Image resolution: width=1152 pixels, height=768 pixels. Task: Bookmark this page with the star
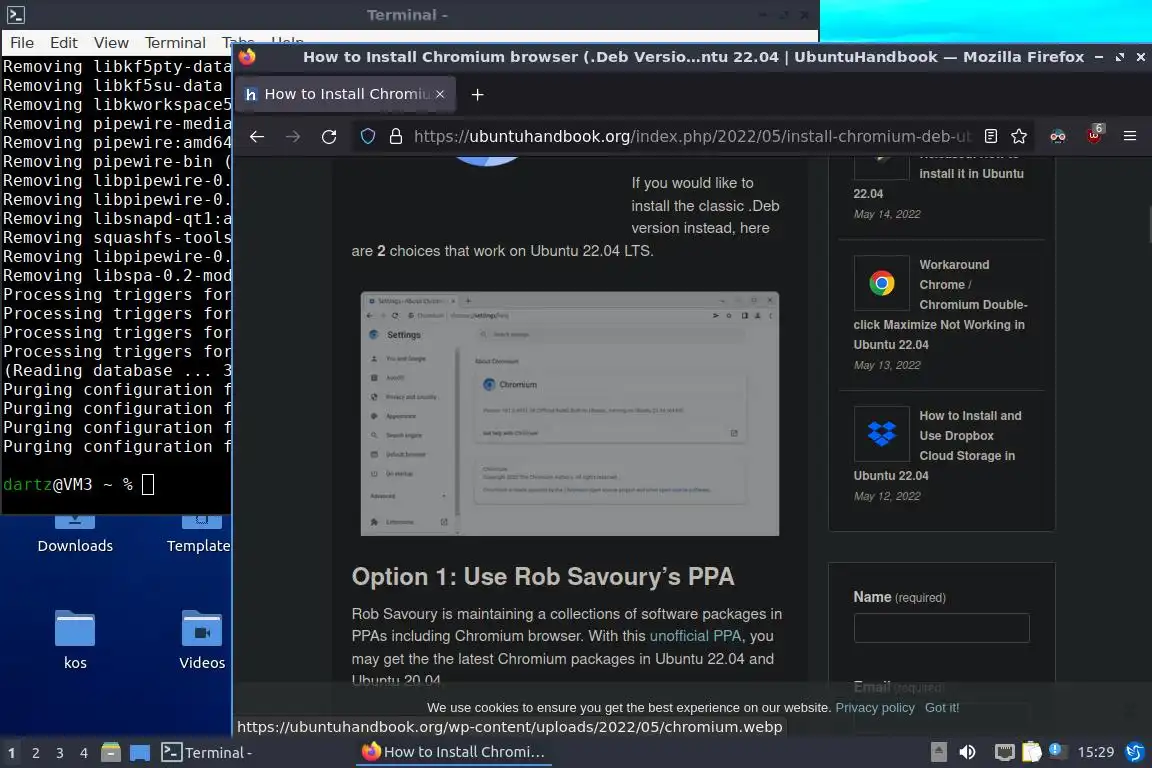pos(1019,137)
